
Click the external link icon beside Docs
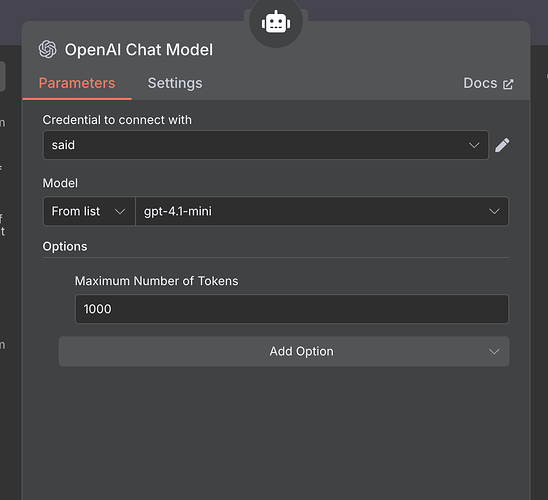tap(508, 84)
